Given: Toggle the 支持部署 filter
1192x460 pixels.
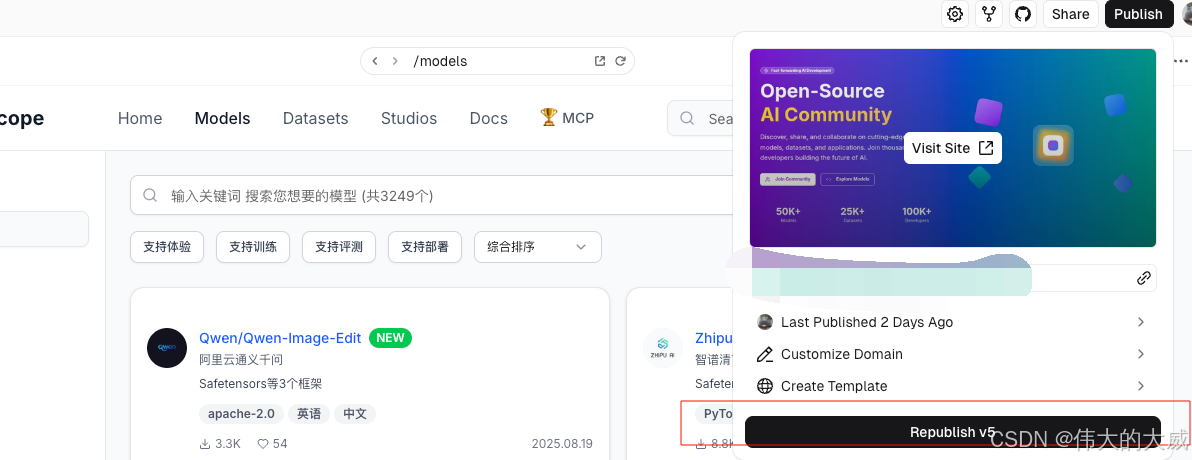Looking at the screenshot, I should 425,247.
